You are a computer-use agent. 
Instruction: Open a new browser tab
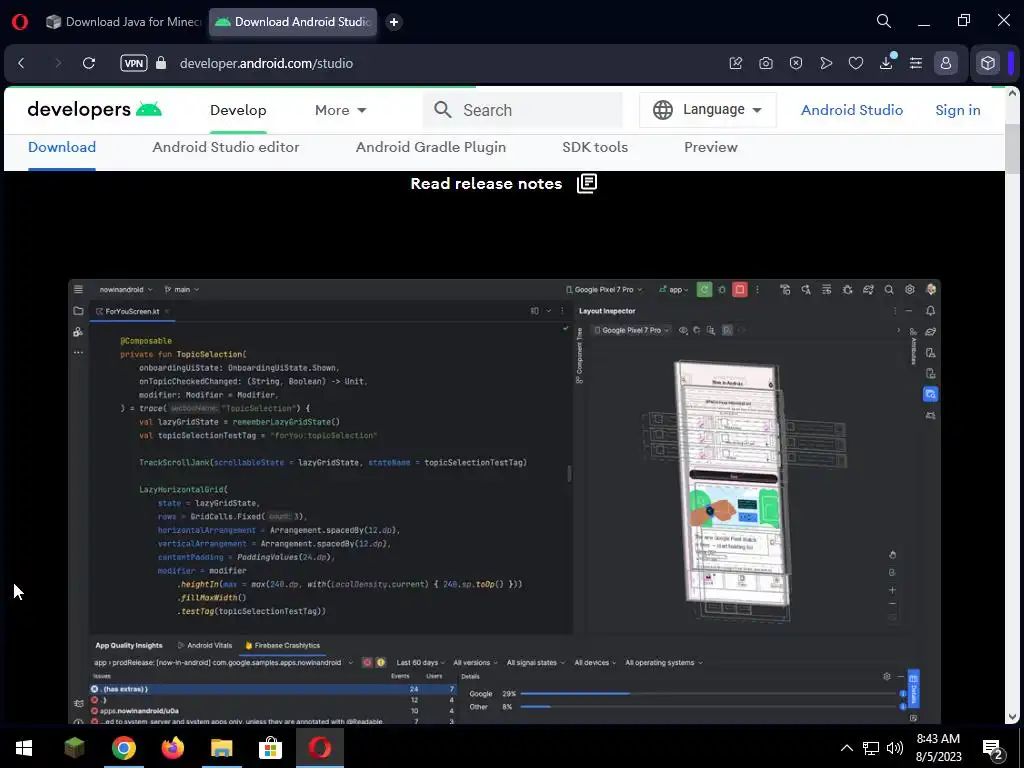(x=394, y=22)
